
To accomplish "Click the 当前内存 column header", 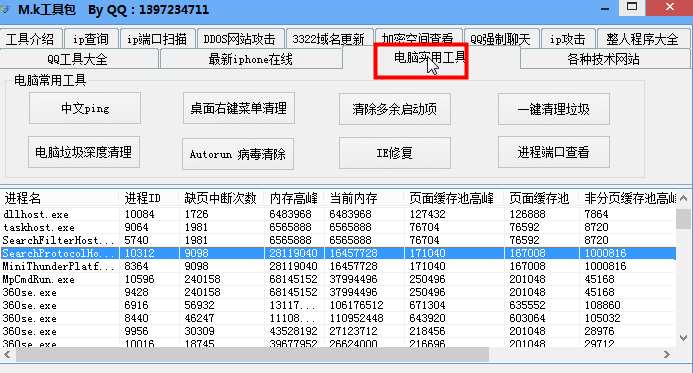I will [364, 198].
